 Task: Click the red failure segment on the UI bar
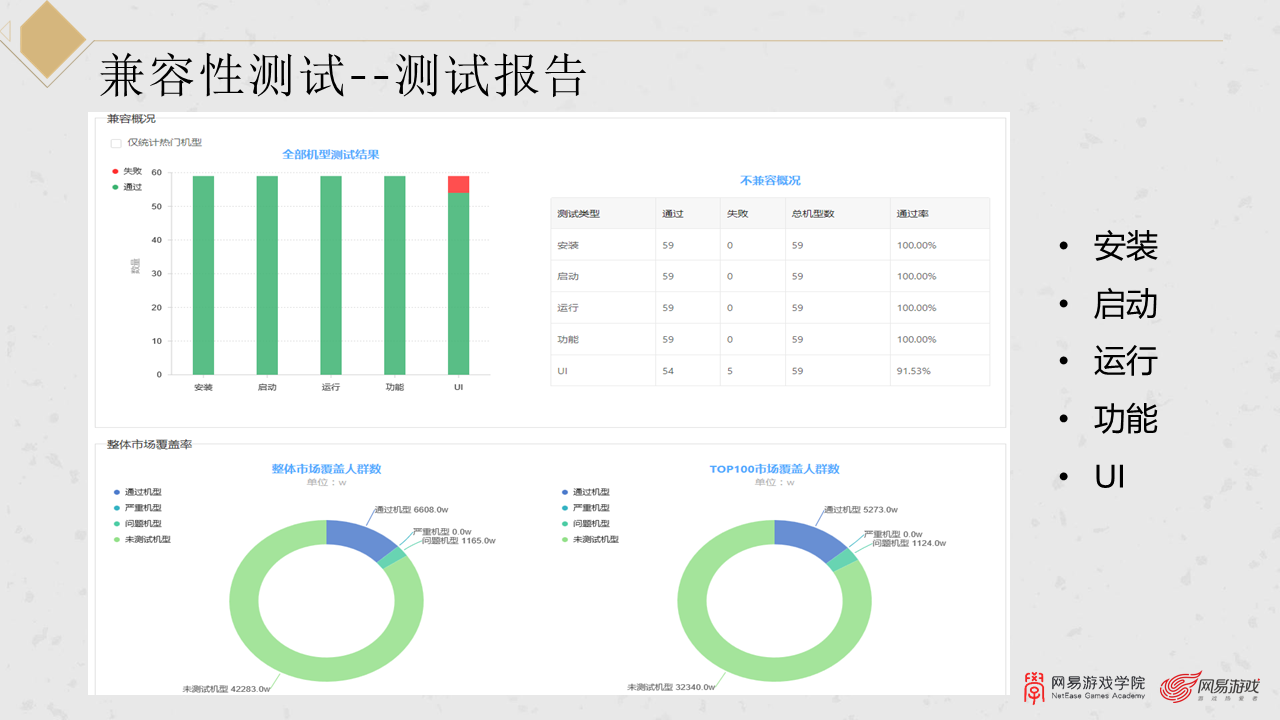[458, 183]
